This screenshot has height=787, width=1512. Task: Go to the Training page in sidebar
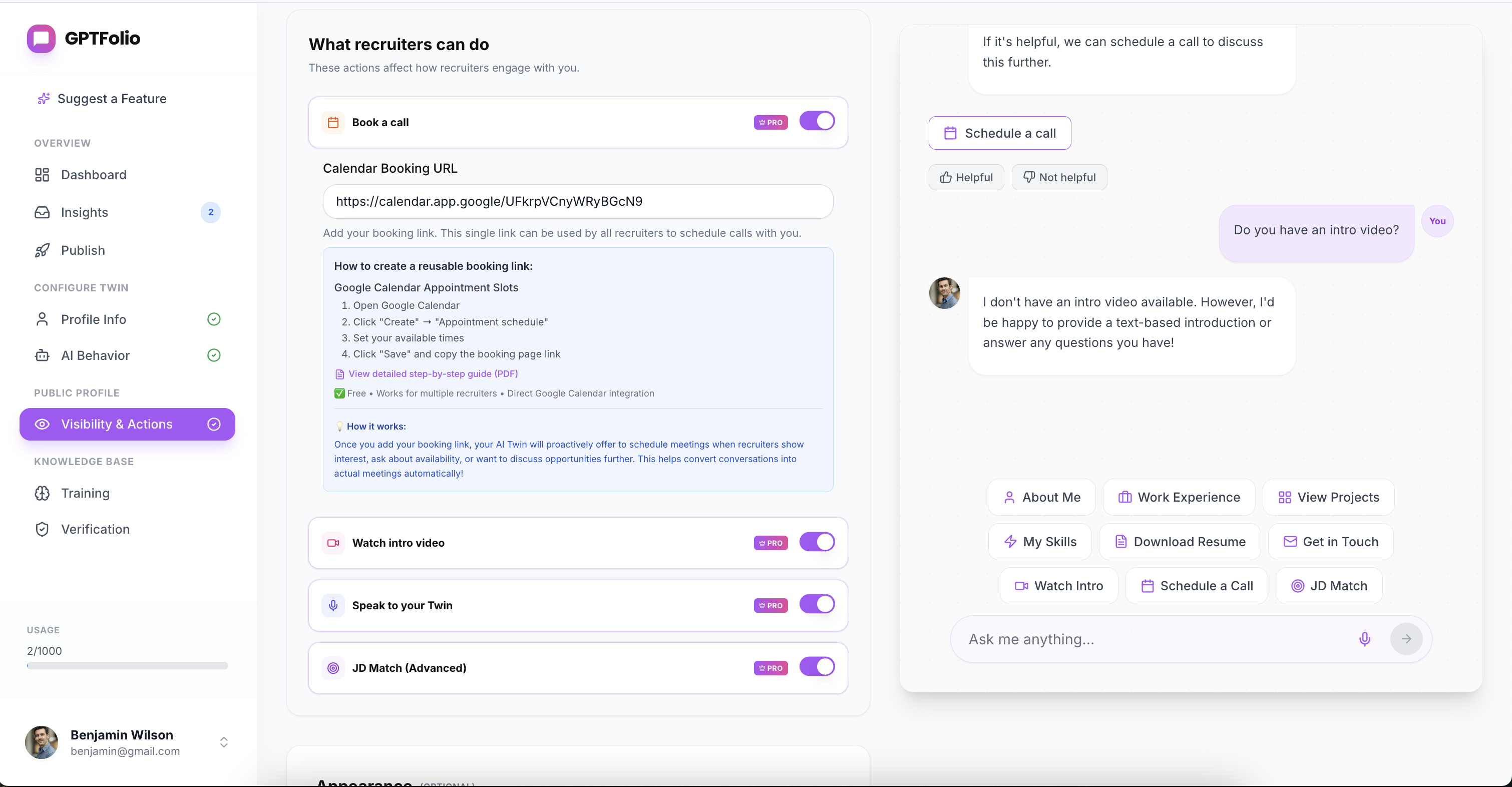[85, 493]
